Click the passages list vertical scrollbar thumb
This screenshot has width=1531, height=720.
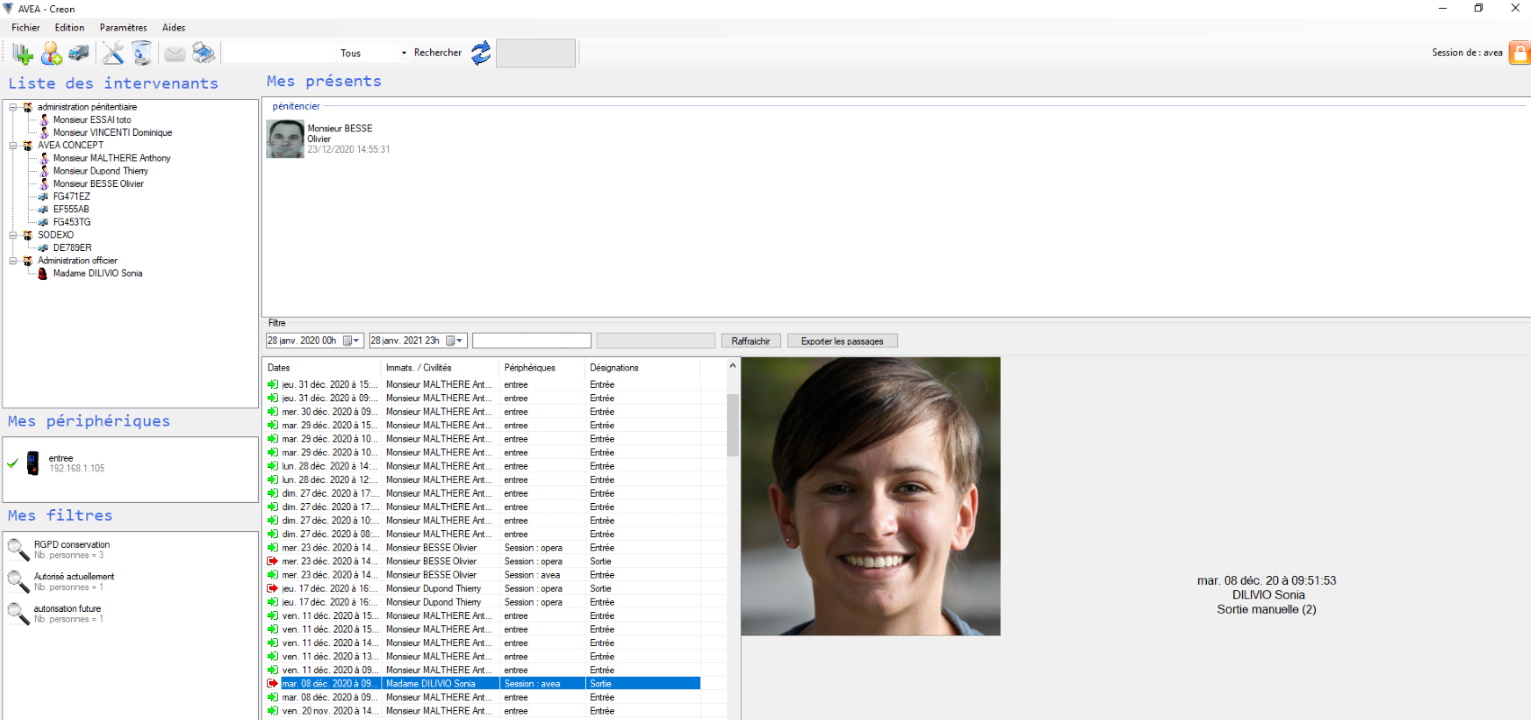[733, 425]
